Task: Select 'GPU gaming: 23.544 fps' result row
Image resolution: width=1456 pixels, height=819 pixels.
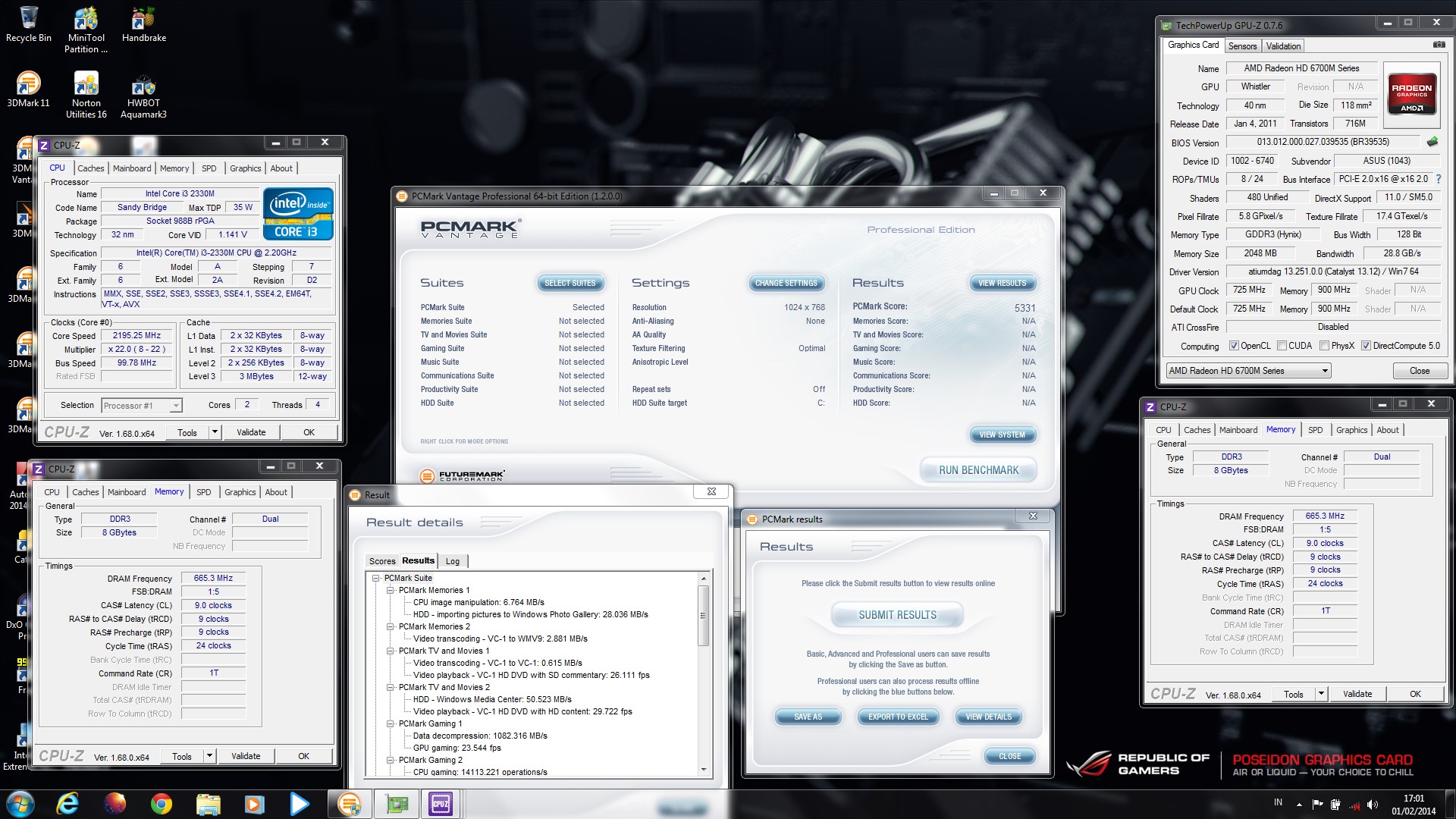Action: click(457, 748)
